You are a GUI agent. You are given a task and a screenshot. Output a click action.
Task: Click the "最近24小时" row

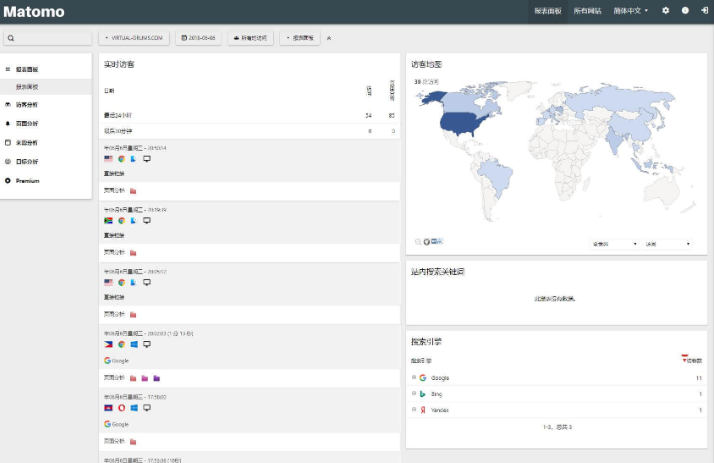[249, 116]
